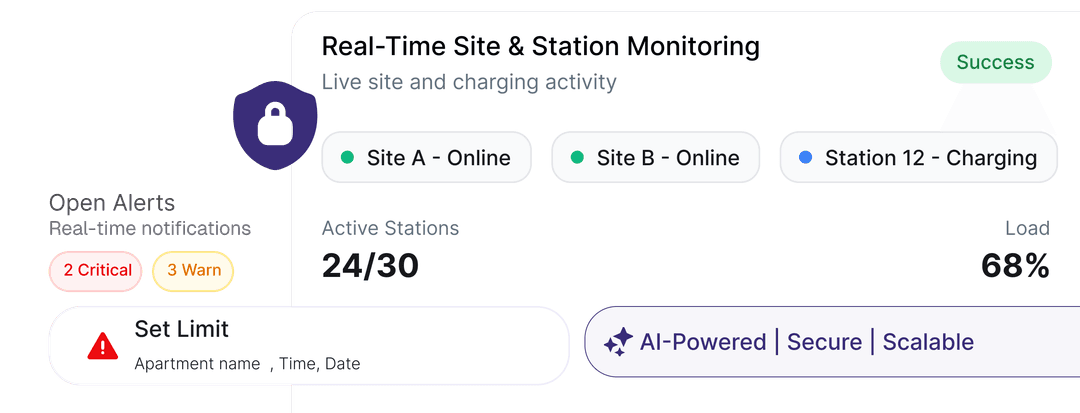The image size is (1080, 413).
Task: Filter by the 2 Critical badge
Action: point(96,271)
